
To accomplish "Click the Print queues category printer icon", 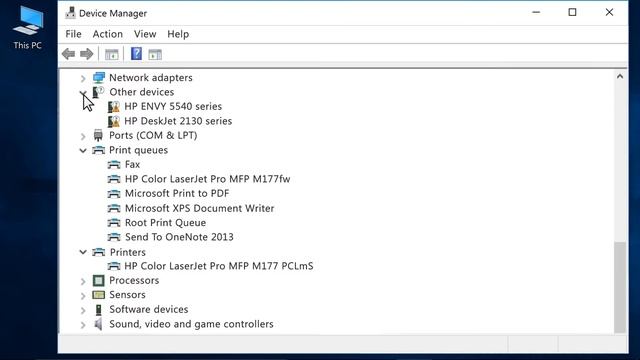I will pyautogui.click(x=98, y=150).
